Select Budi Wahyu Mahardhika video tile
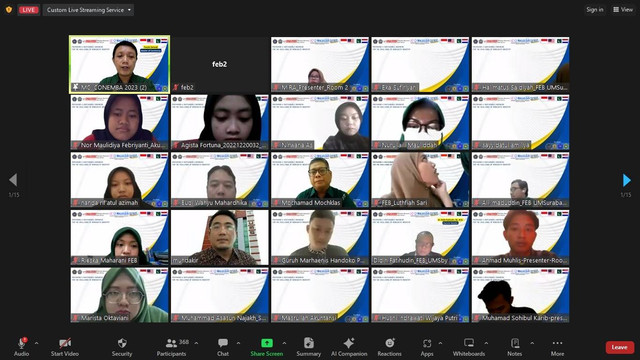 click(220, 180)
